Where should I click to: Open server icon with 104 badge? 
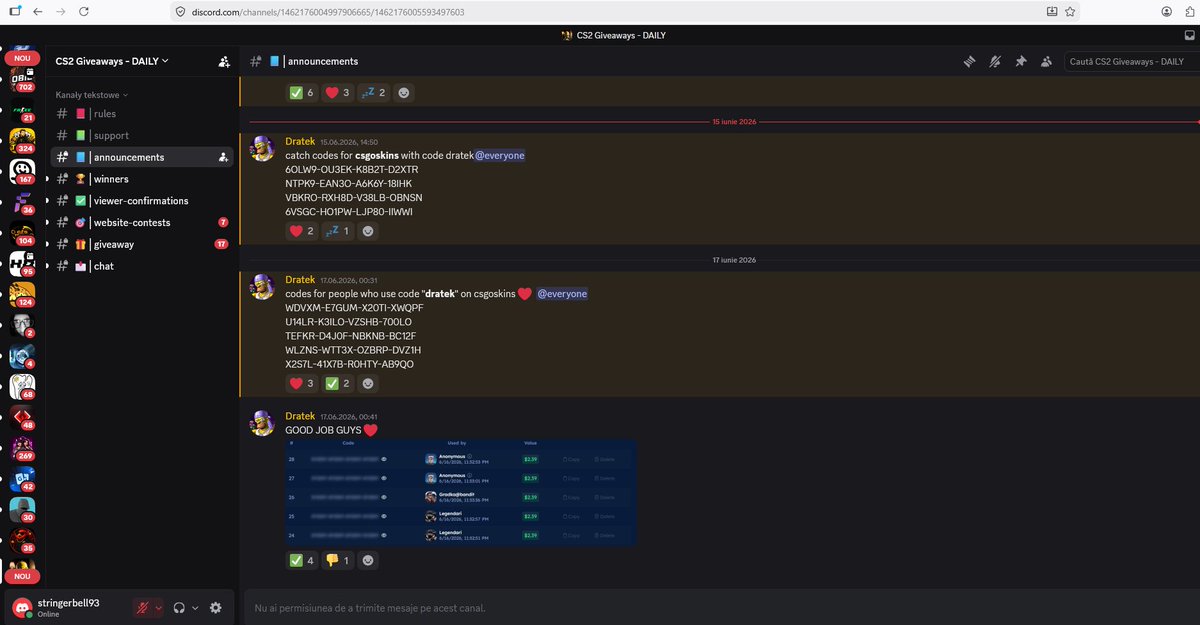22,234
